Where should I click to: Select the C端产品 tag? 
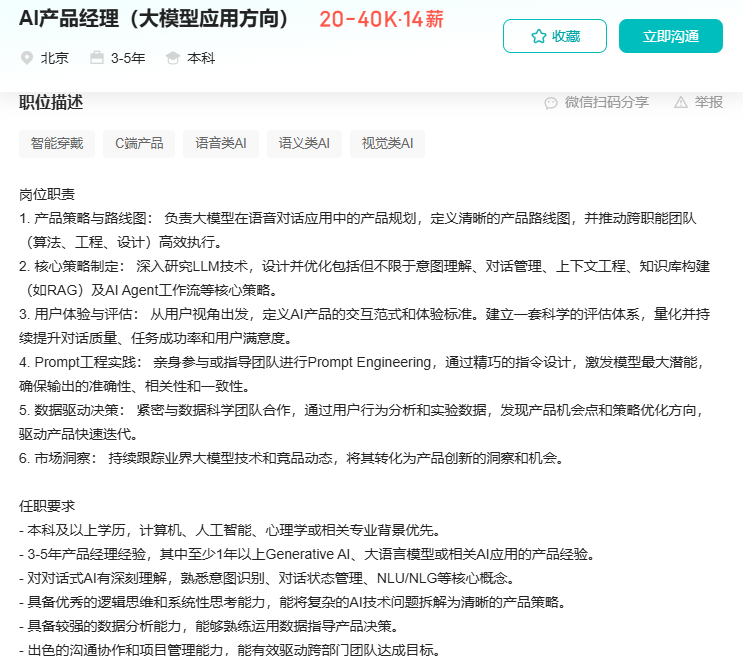click(139, 144)
